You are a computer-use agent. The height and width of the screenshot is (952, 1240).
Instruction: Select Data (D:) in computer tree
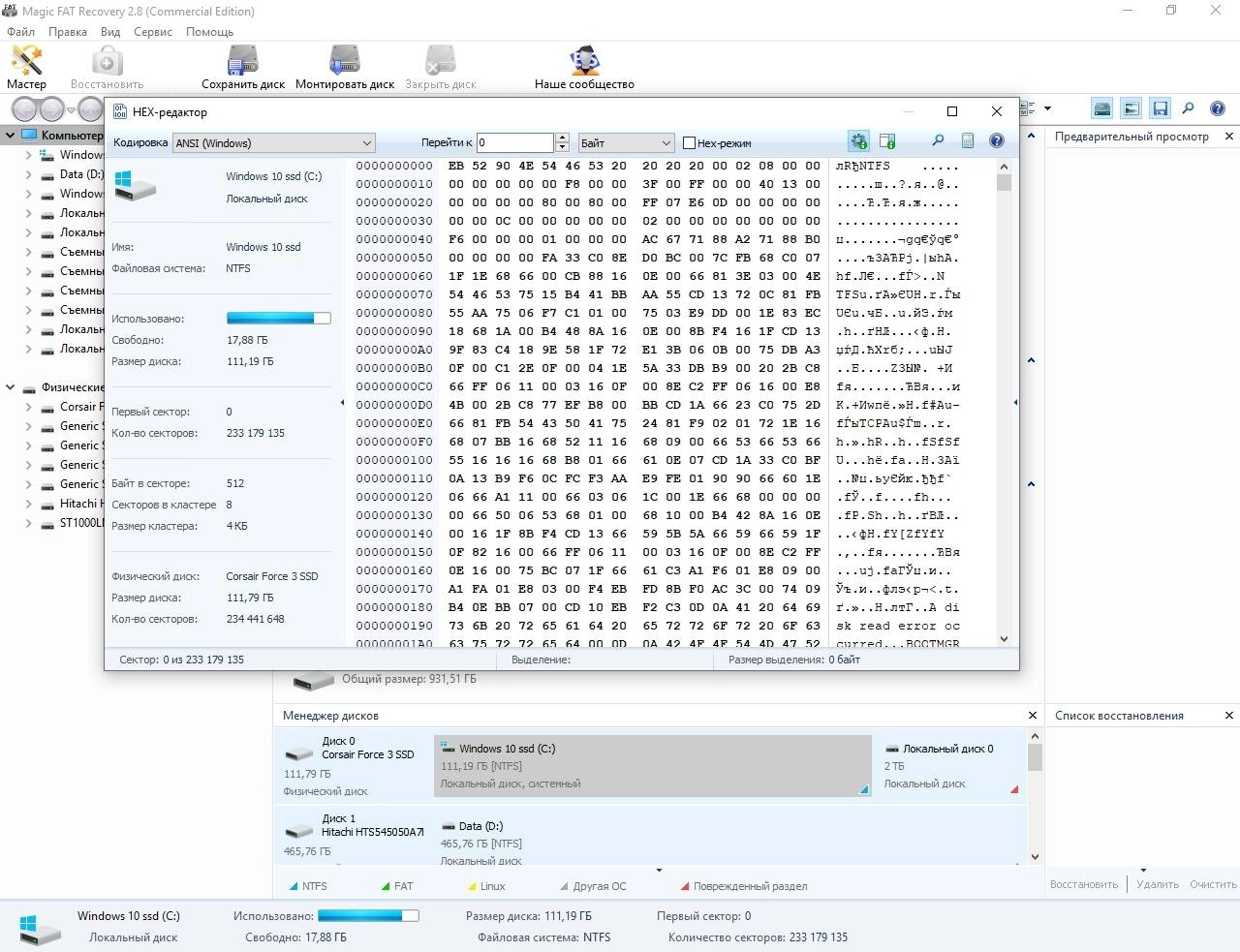point(80,174)
